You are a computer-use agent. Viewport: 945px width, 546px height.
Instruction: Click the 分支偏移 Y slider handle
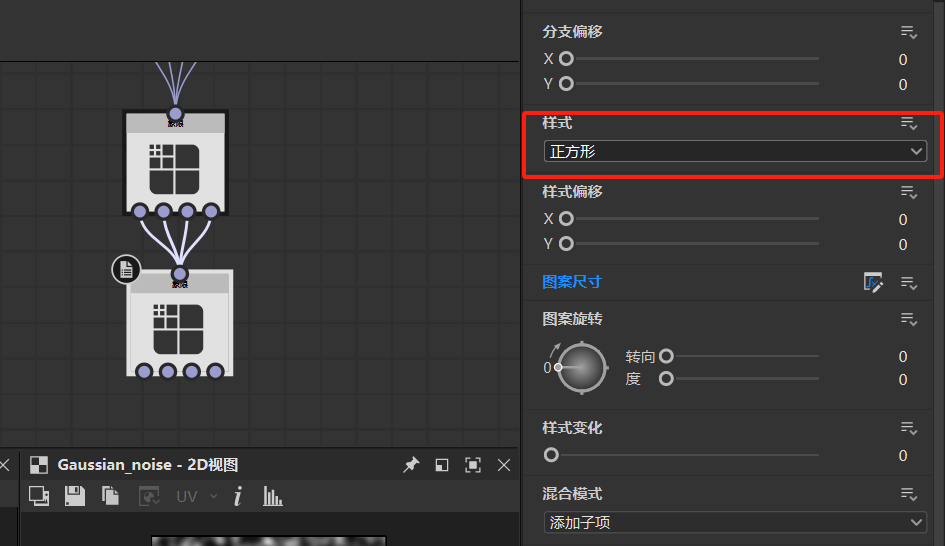[566, 83]
